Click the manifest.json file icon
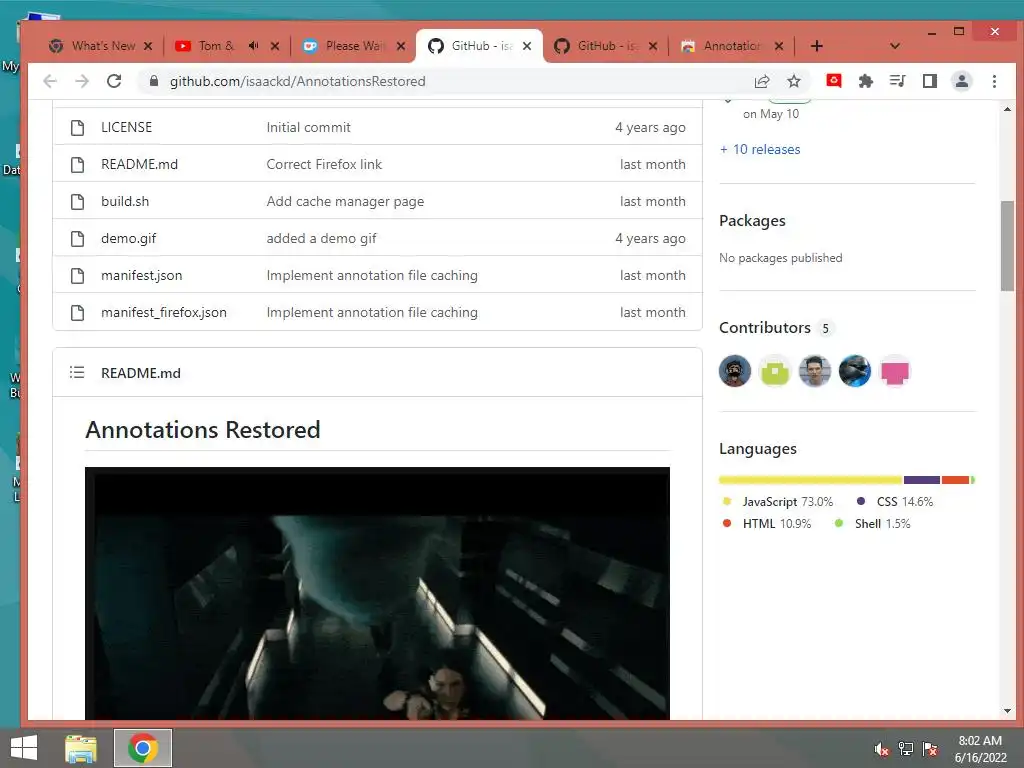The height and width of the screenshot is (768, 1024). click(77, 276)
